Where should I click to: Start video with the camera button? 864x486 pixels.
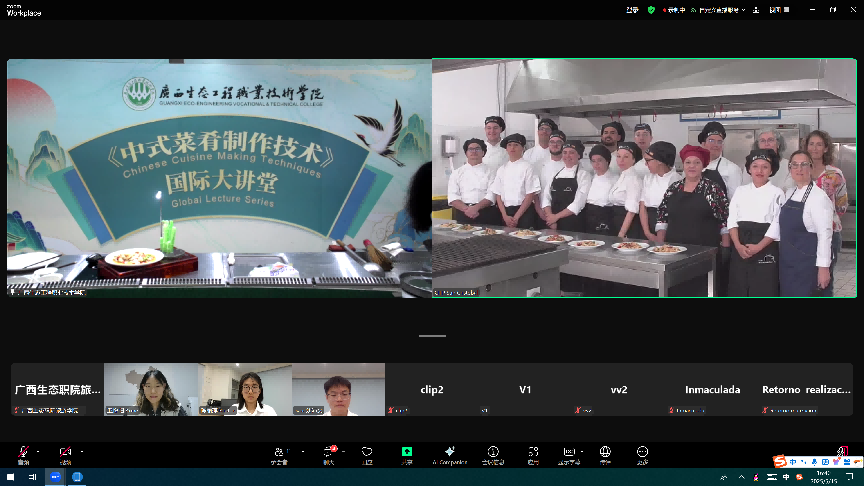click(x=65, y=455)
